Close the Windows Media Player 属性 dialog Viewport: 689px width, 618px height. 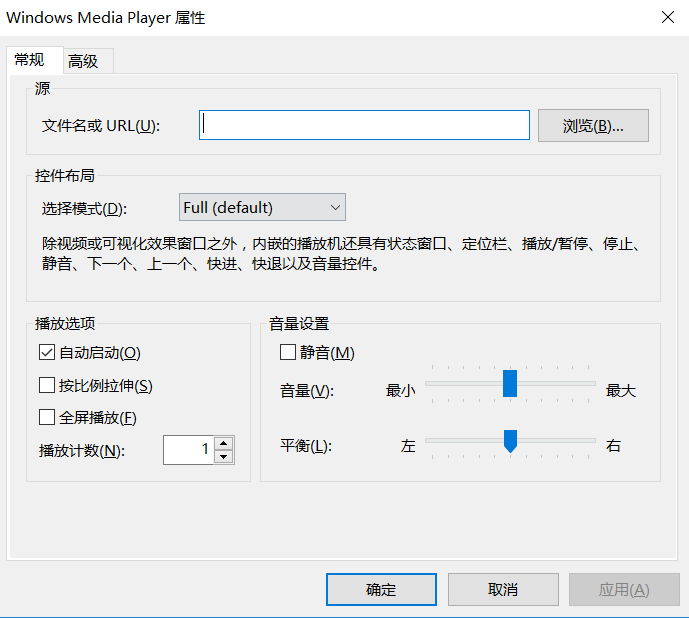click(667, 18)
